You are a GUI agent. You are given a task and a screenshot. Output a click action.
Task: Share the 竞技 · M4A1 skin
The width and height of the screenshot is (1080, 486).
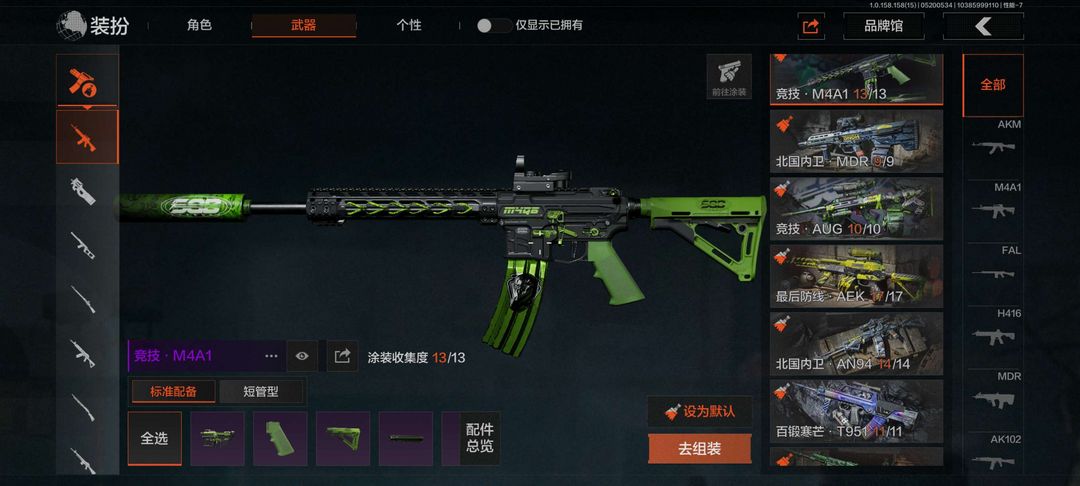pyautogui.click(x=342, y=356)
